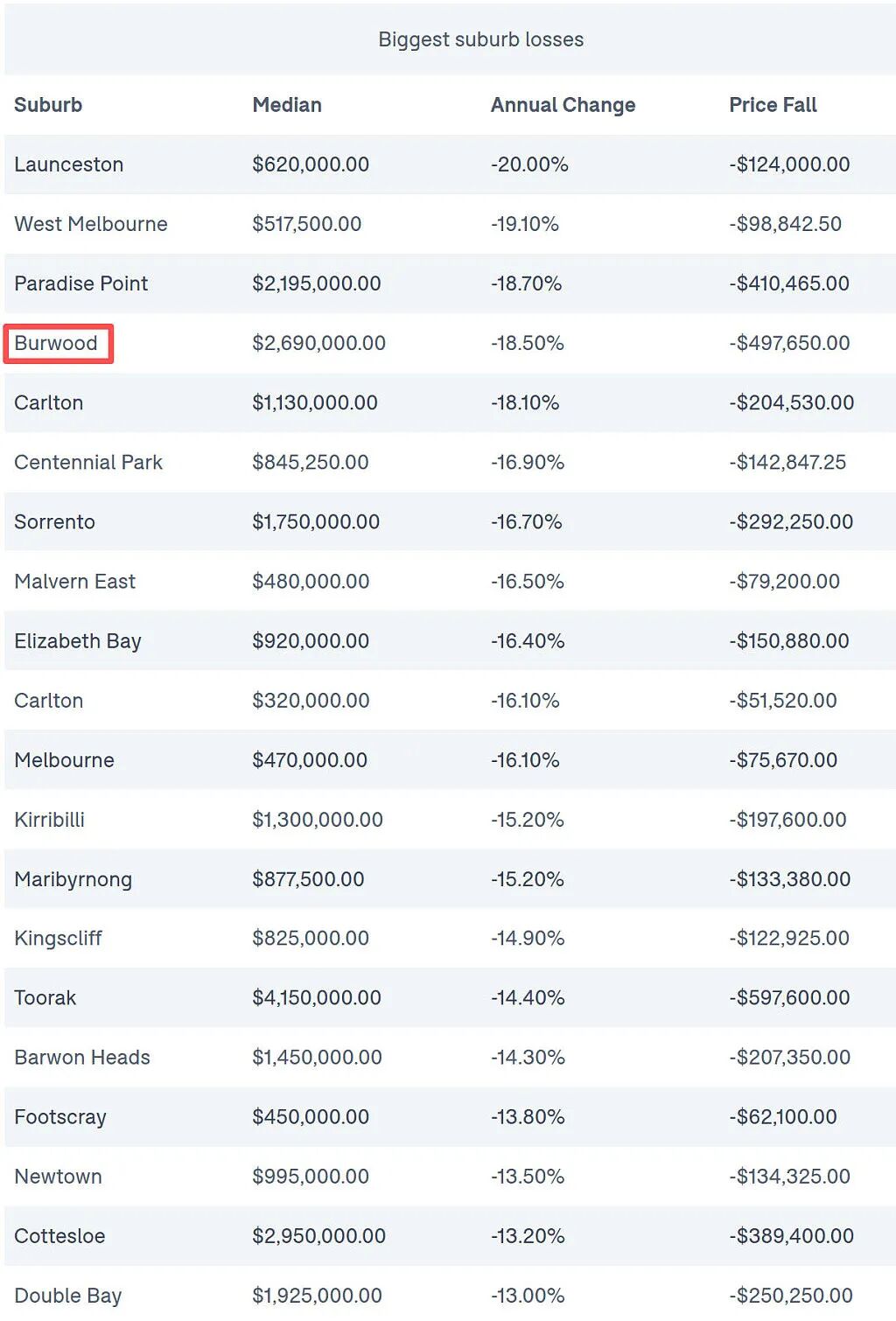
Task: Click the Launceston suburb name
Action: tap(68, 164)
